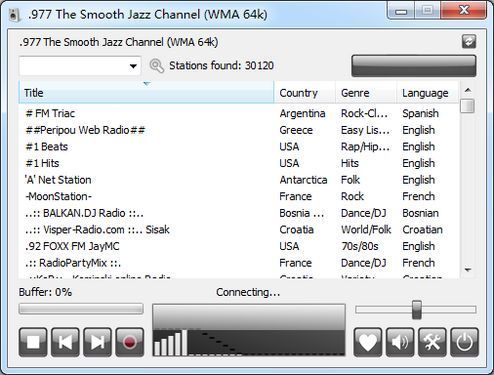Click the 'Croatian' cell in the Visper-Radio row

point(422,230)
